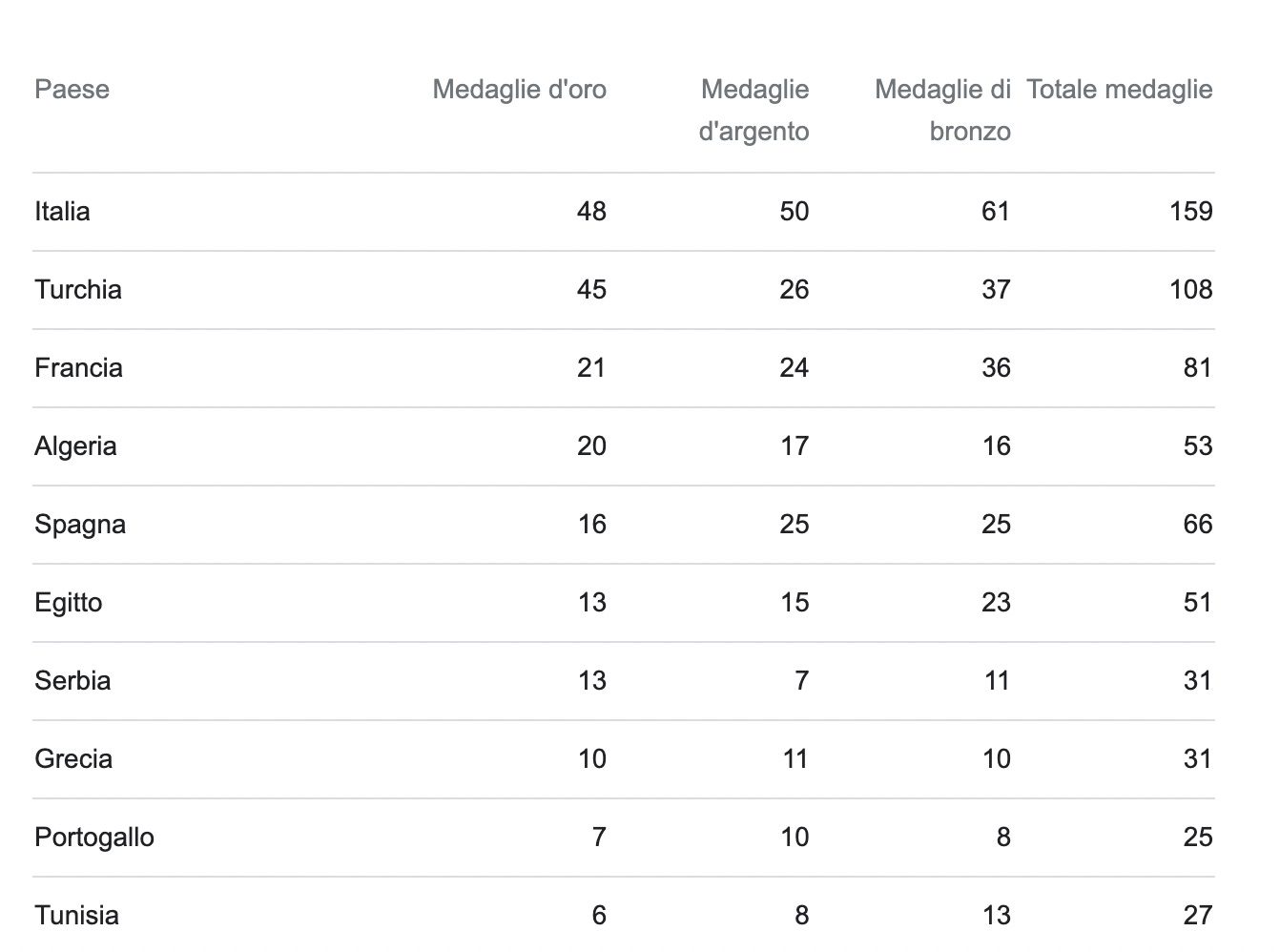Click Italia's total of 159 medals
The image size is (1280, 952).
coord(1191,212)
